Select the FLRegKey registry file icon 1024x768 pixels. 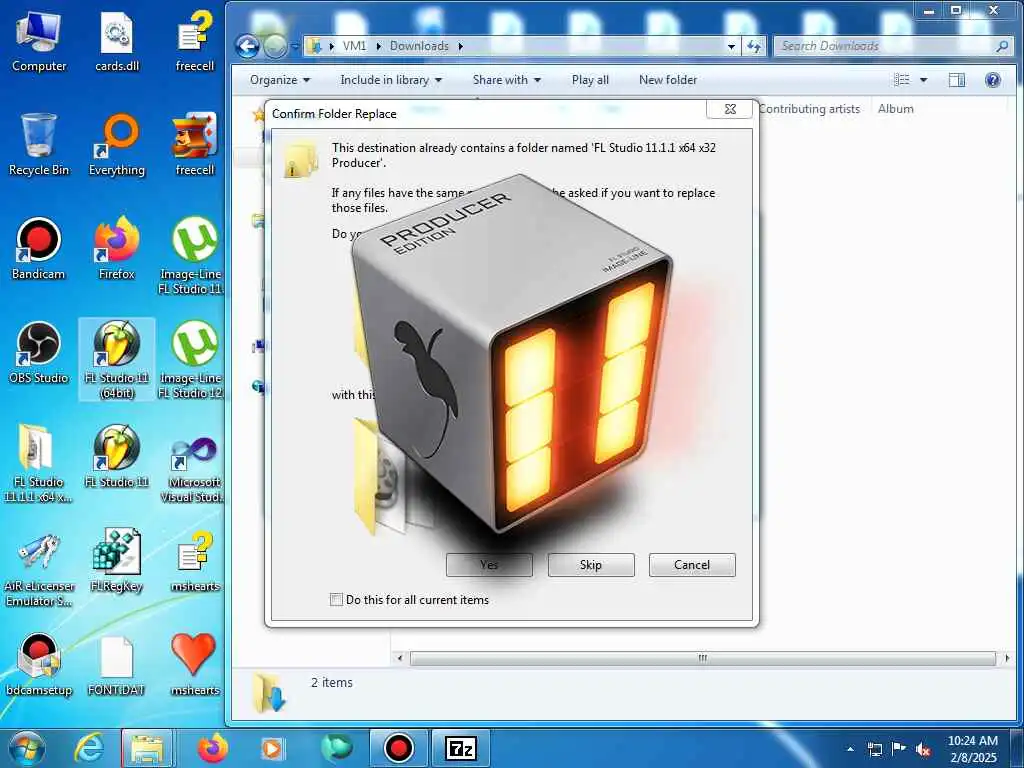point(117,560)
